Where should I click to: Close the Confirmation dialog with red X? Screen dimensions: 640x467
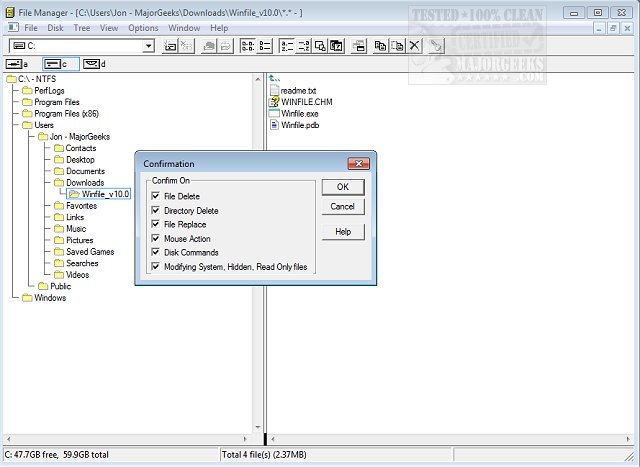[359, 164]
